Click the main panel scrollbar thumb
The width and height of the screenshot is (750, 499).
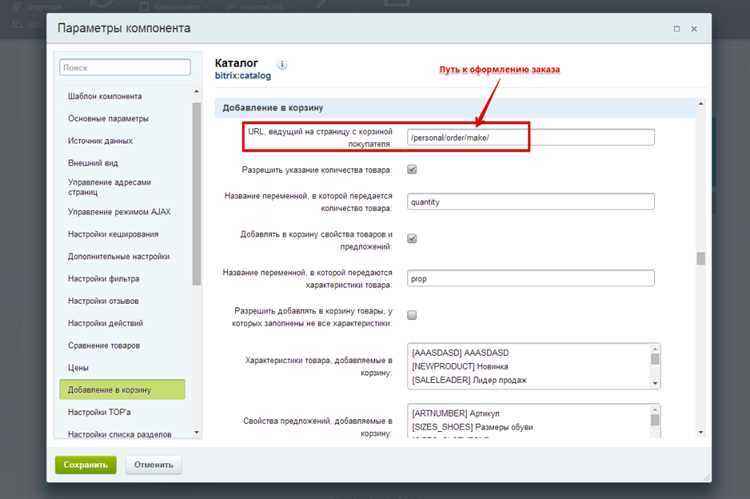[701, 259]
